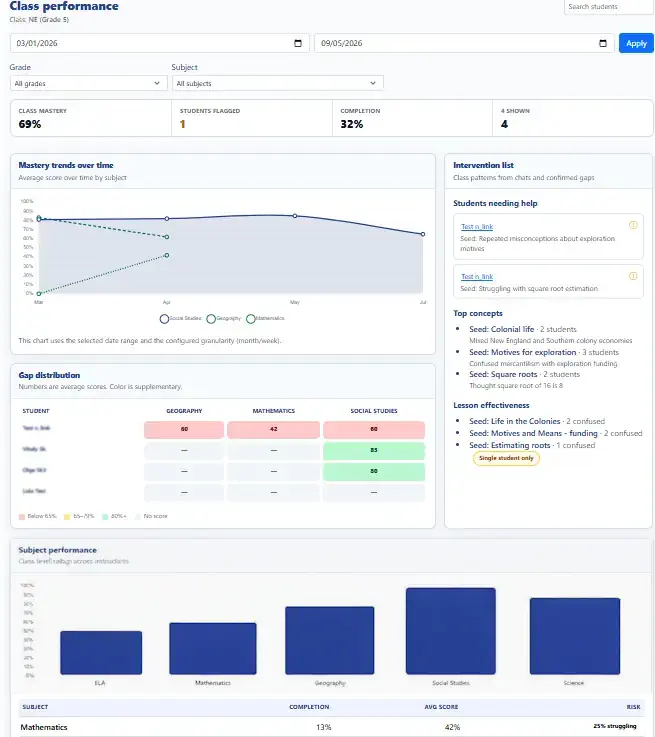
Task: Open the Seed: Motives for exploration concept
Action: (522, 352)
